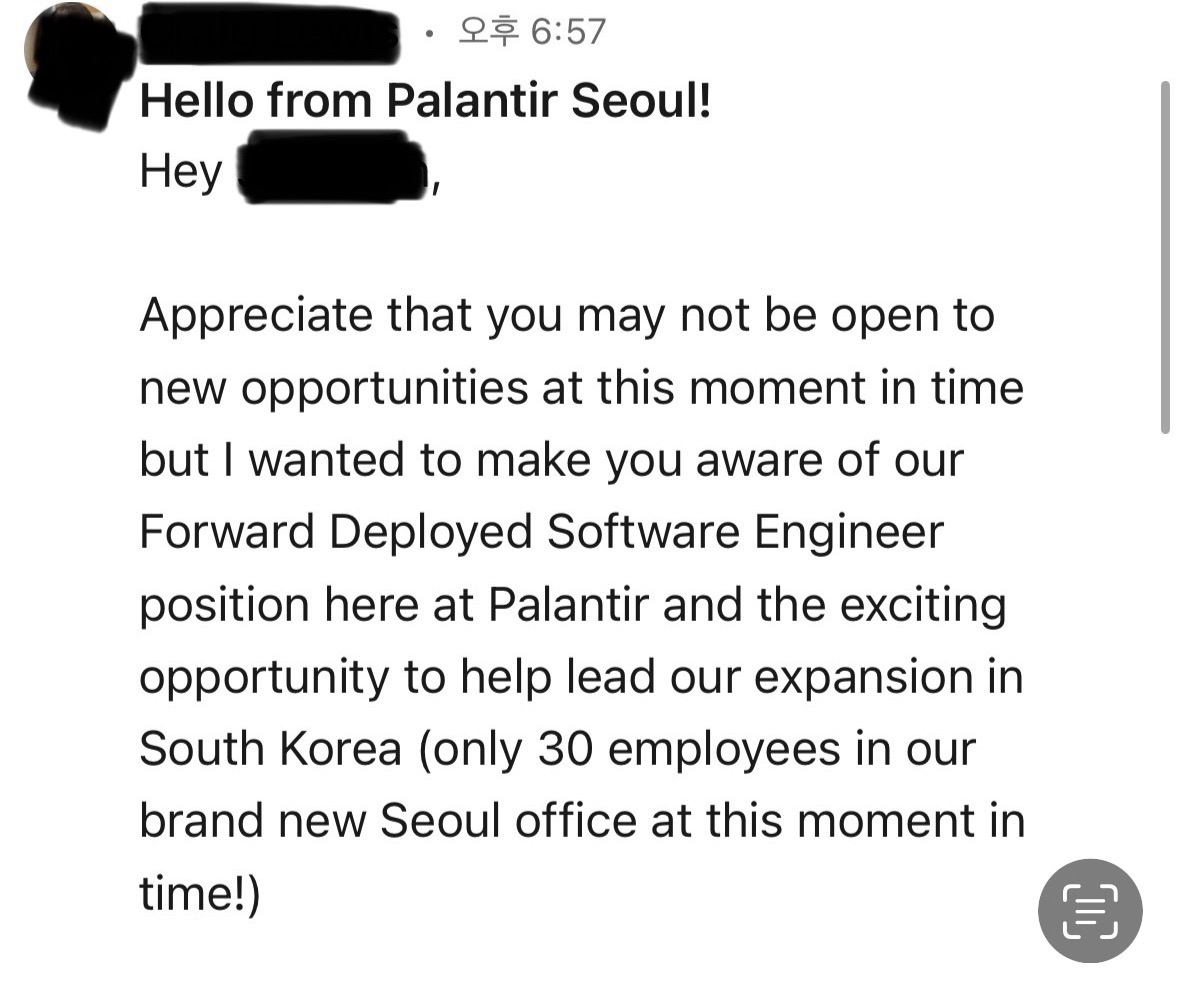Click the line starting 'Appreciate that you may'

pyautogui.click(x=567, y=316)
